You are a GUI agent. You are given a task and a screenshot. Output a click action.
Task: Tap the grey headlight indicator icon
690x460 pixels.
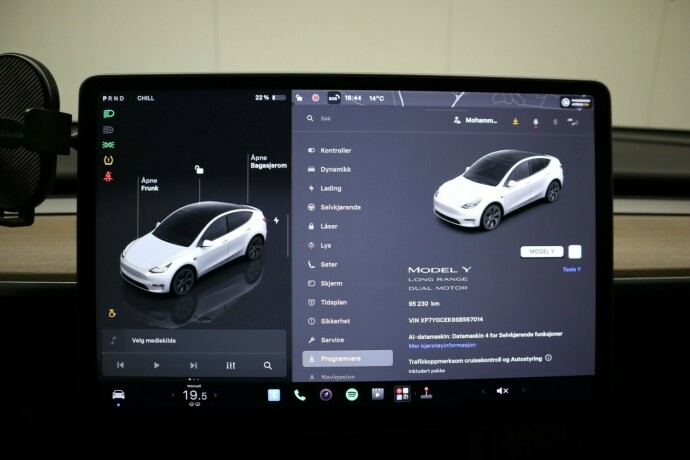point(108,130)
